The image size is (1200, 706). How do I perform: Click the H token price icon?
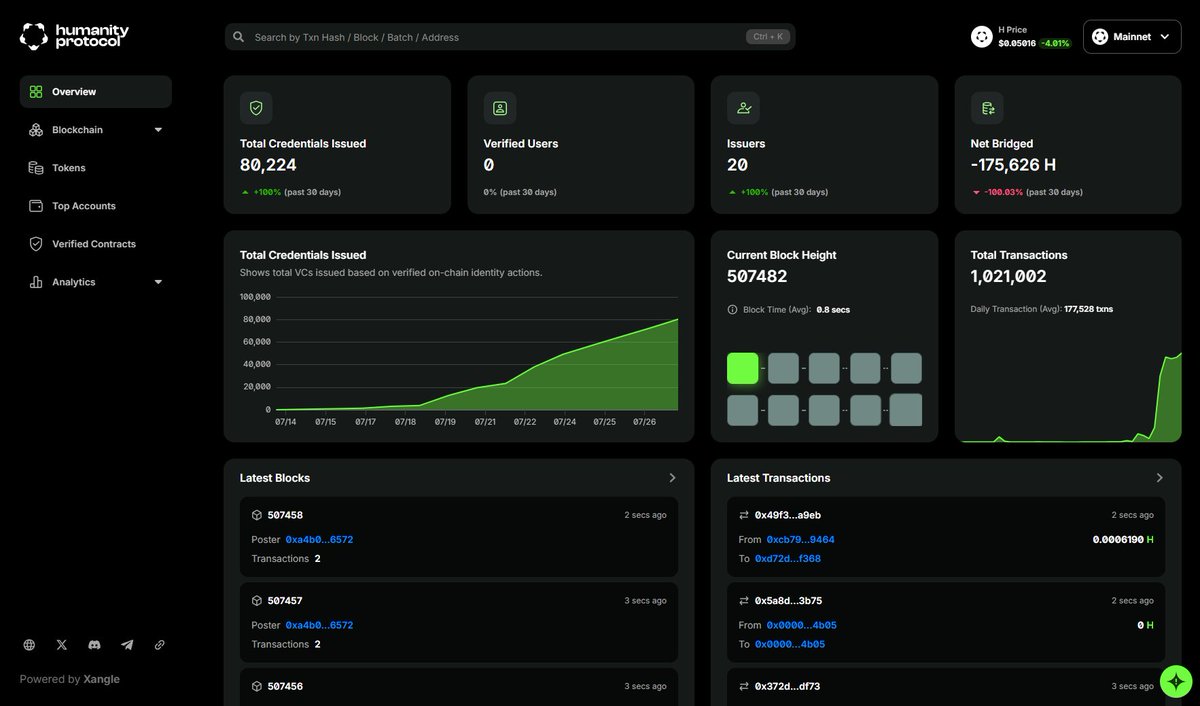(982, 37)
